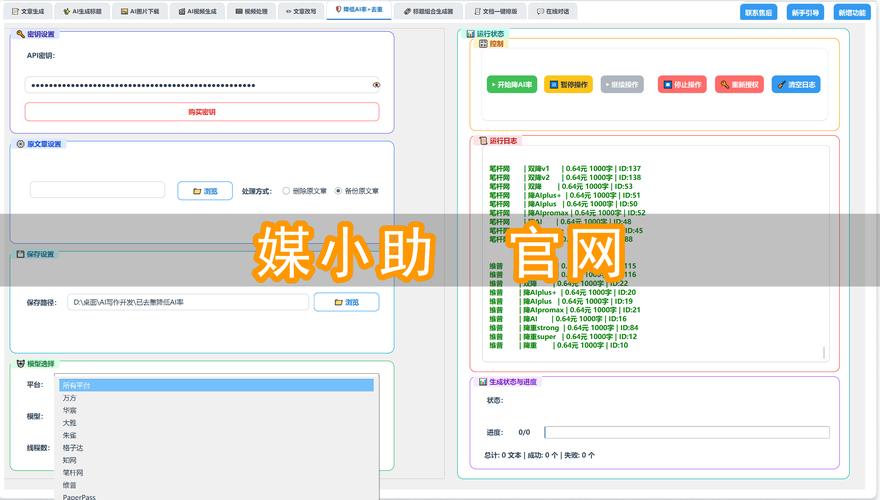Browse for the save path folder
The height and width of the screenshot is (500, 880).
[x=339, y=301]
